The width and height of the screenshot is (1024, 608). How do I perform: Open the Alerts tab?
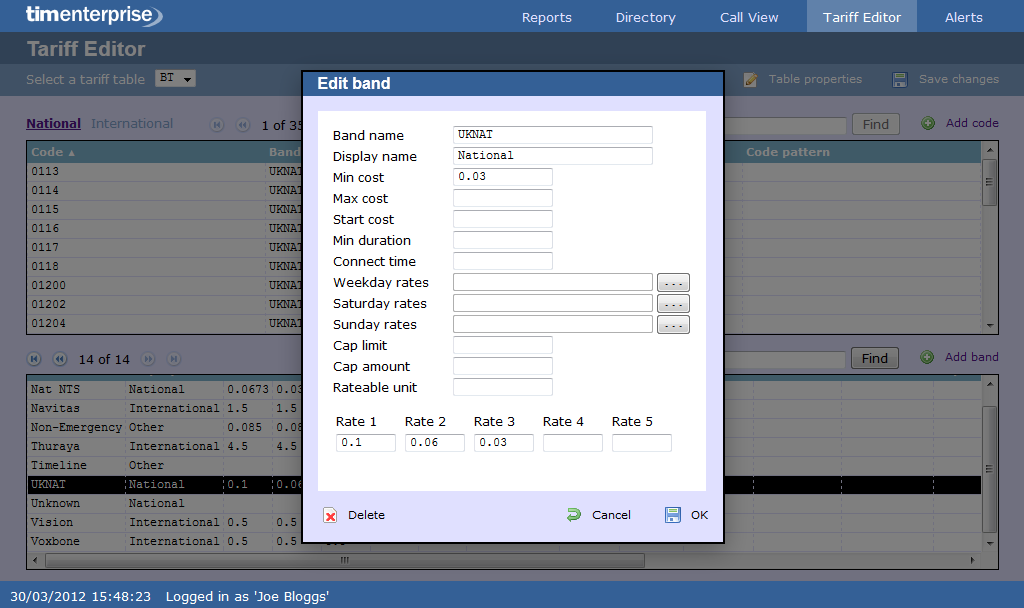(x=963, y=17)
